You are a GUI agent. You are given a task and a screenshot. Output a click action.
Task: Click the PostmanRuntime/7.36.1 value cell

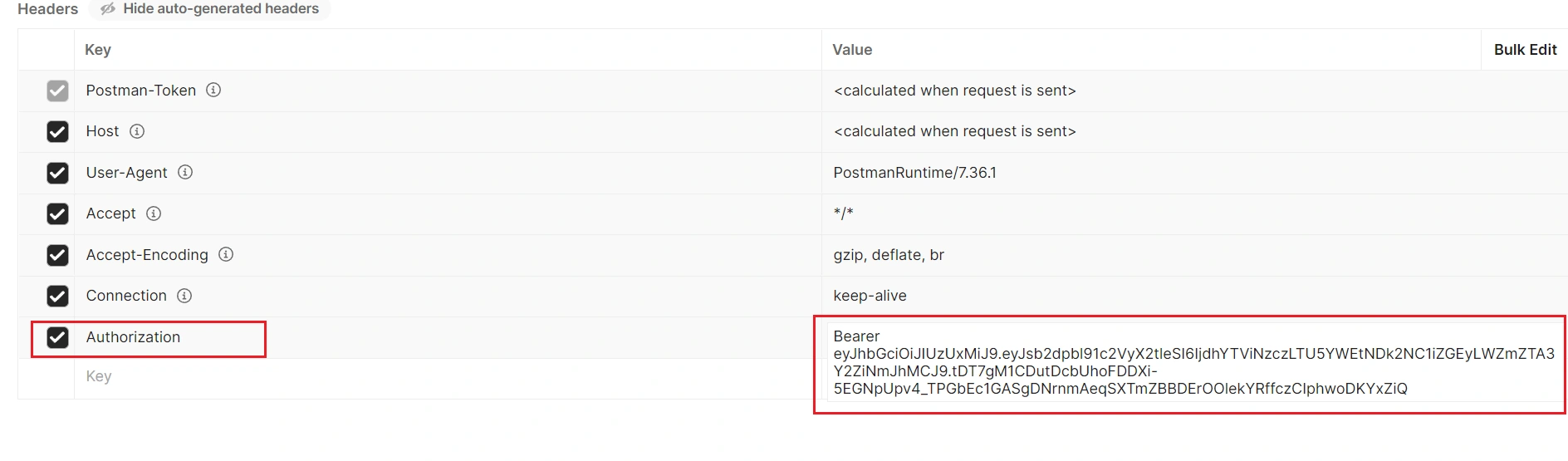coord(914,173)
